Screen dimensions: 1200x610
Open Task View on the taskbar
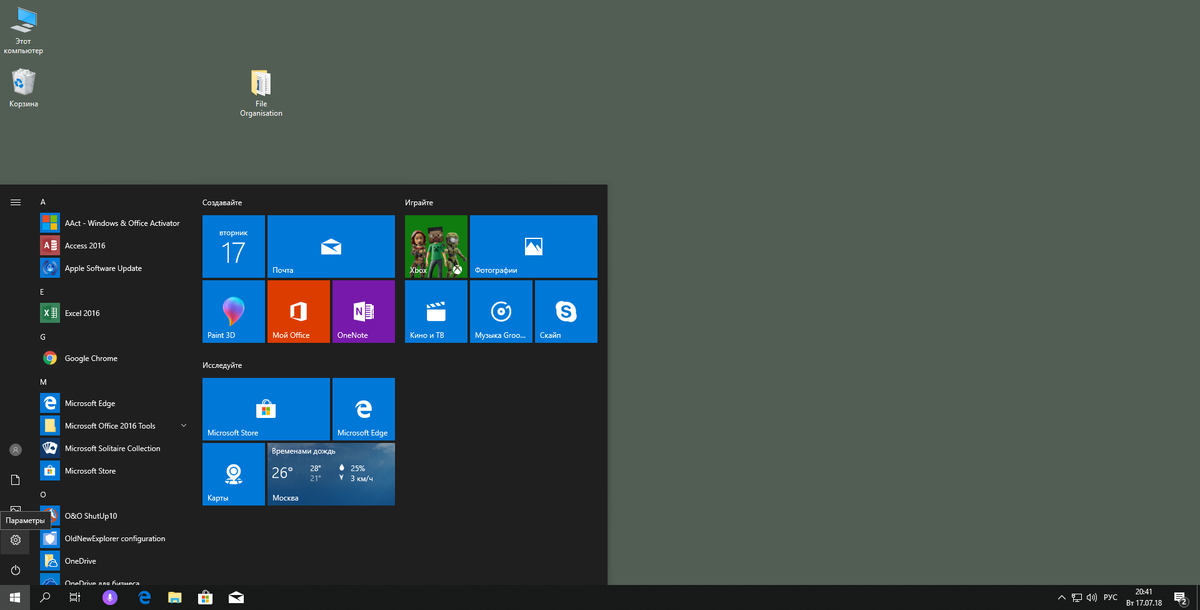75,598
